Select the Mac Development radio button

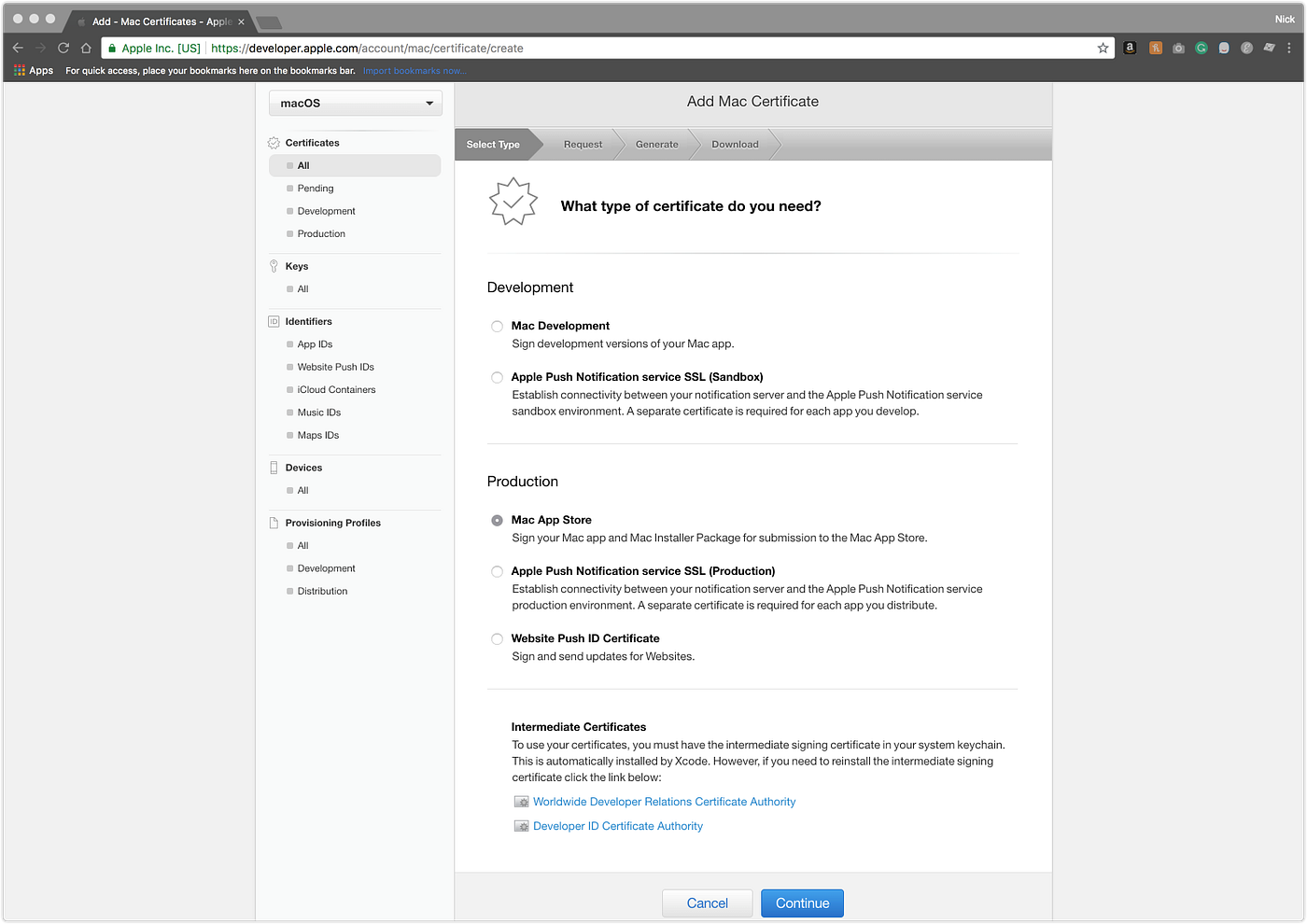(x=497, y=326)
